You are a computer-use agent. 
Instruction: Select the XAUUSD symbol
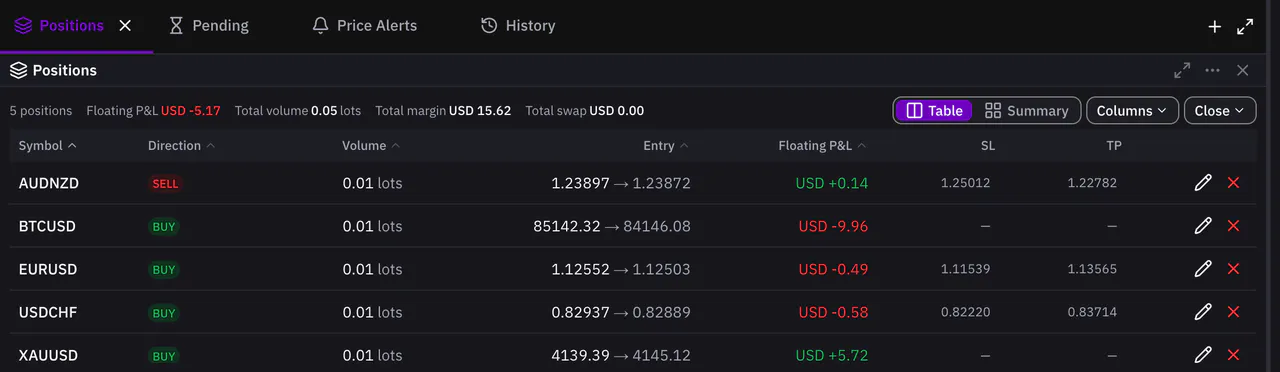pos(48,355)
